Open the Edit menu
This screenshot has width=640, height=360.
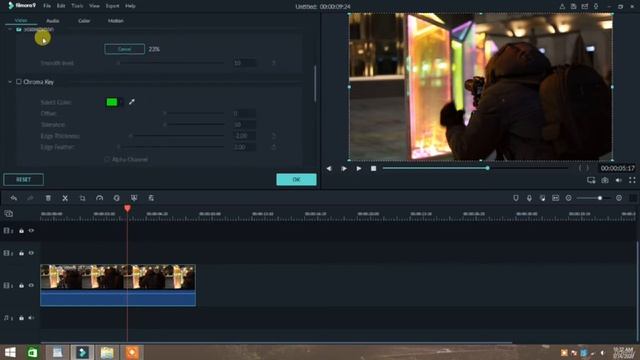(61, 6)
